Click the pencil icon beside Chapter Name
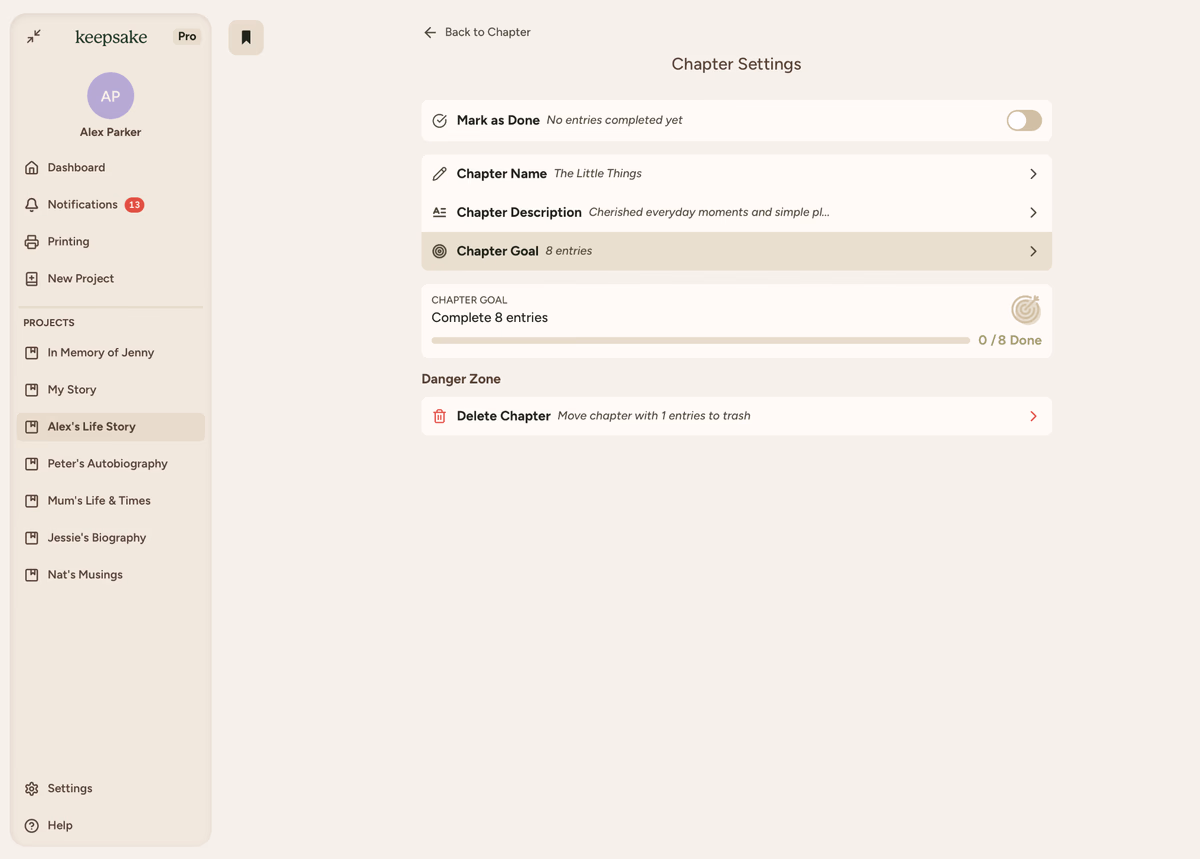1200x859 pixels. (439, 174)
